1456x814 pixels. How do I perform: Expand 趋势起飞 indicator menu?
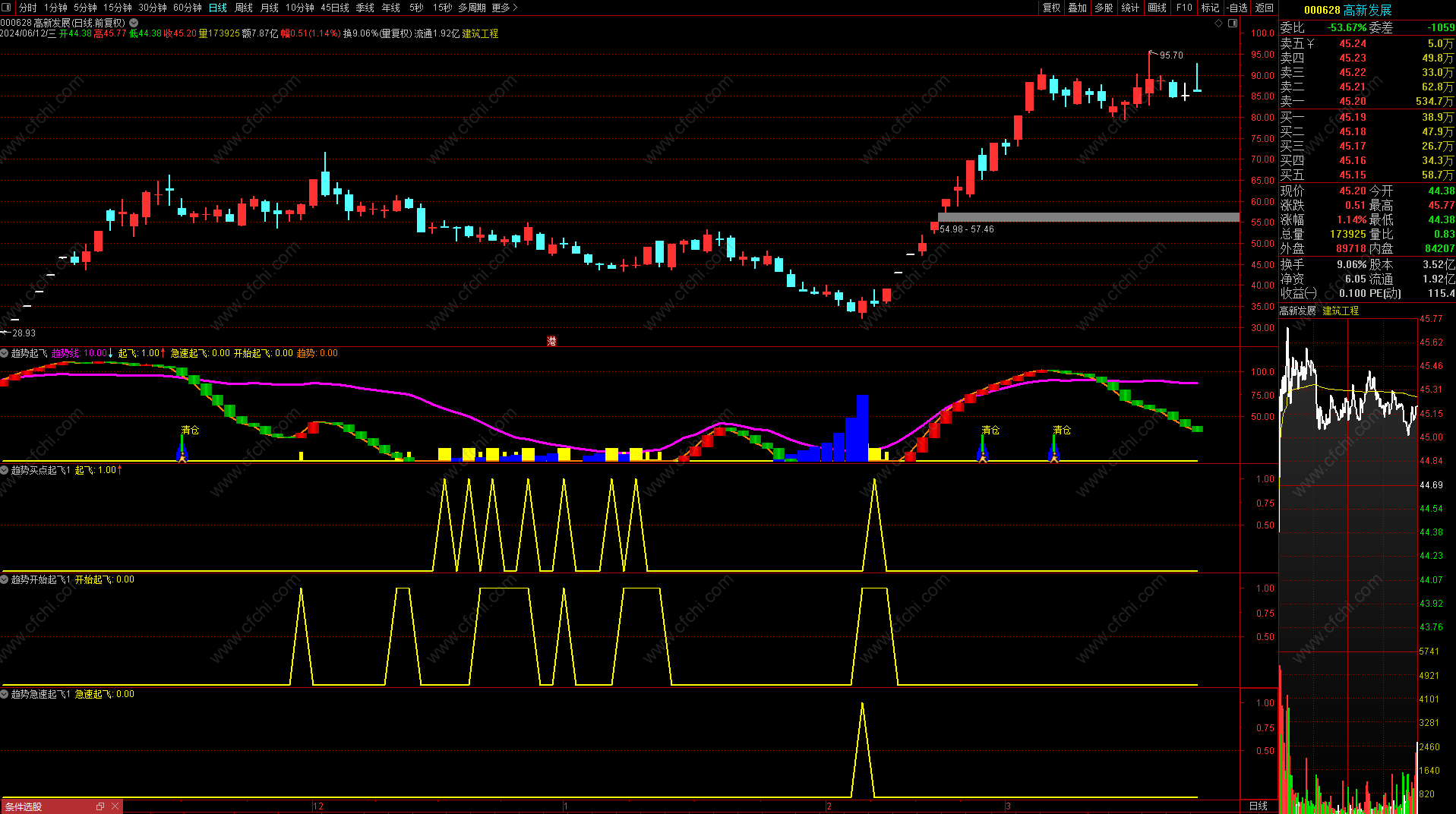click(x=5, y=353)
